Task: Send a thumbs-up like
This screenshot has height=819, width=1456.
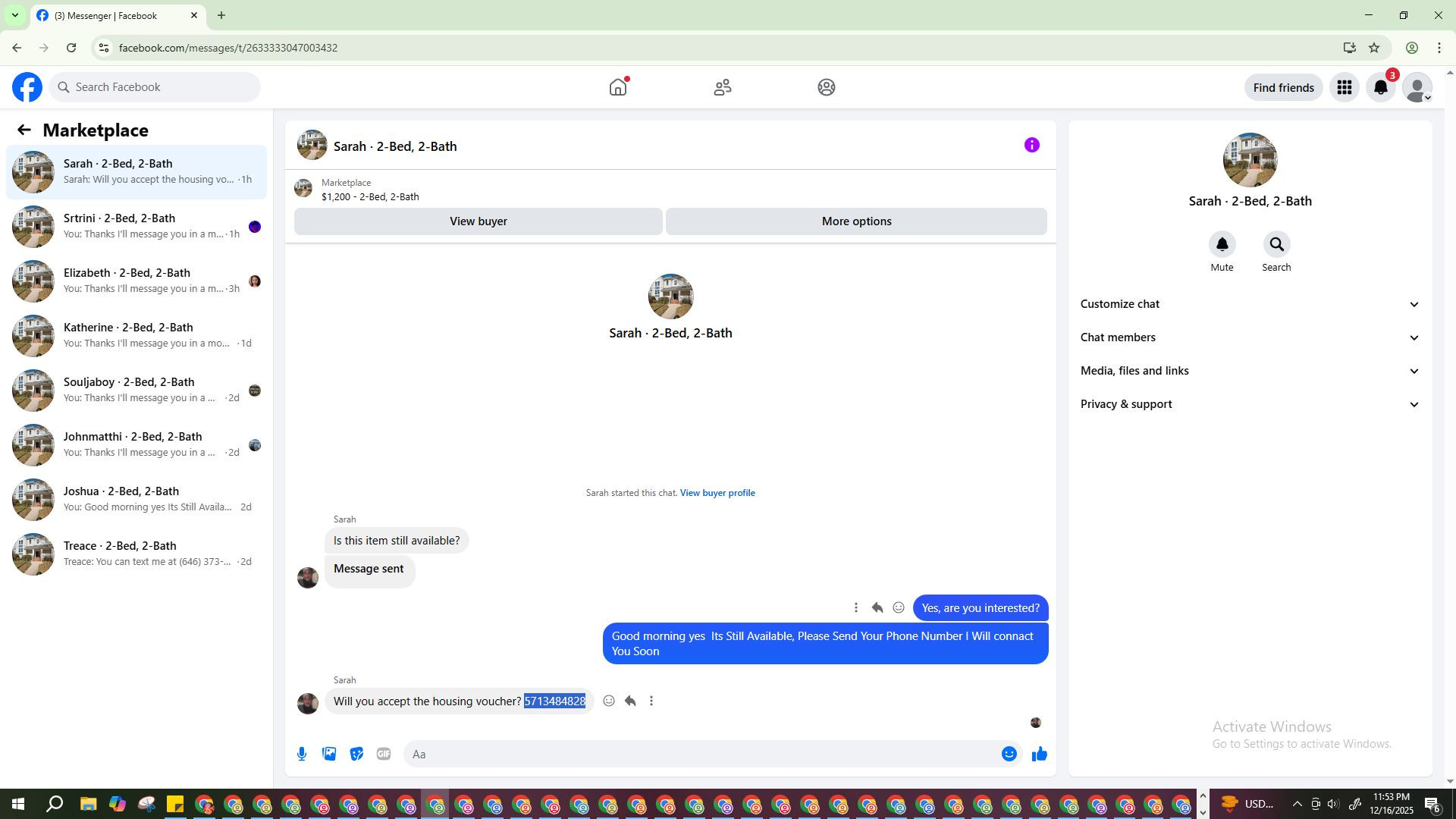Action: point(1039,754)
